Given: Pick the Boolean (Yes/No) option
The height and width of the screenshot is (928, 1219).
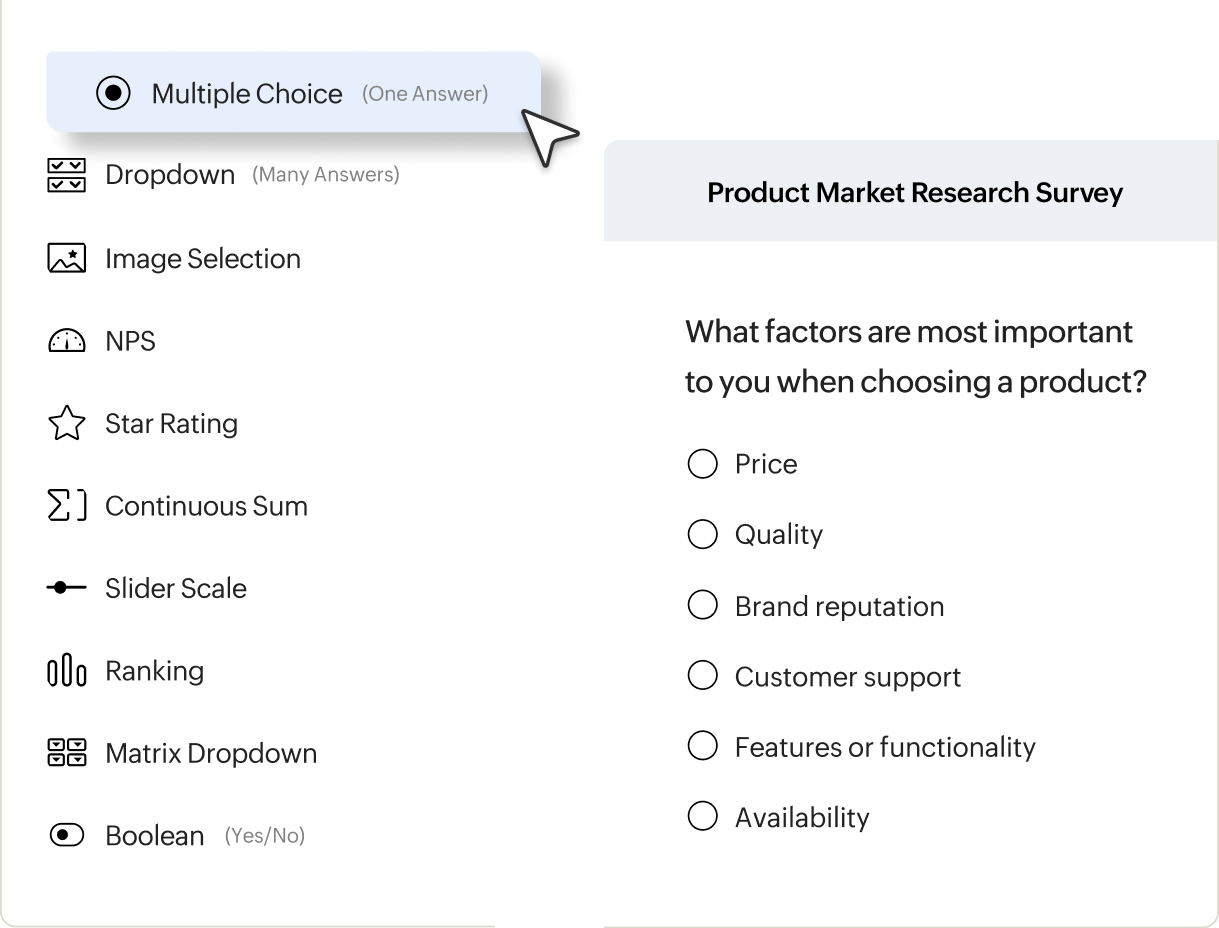Looking at the screenshot, I should [155, 835].
